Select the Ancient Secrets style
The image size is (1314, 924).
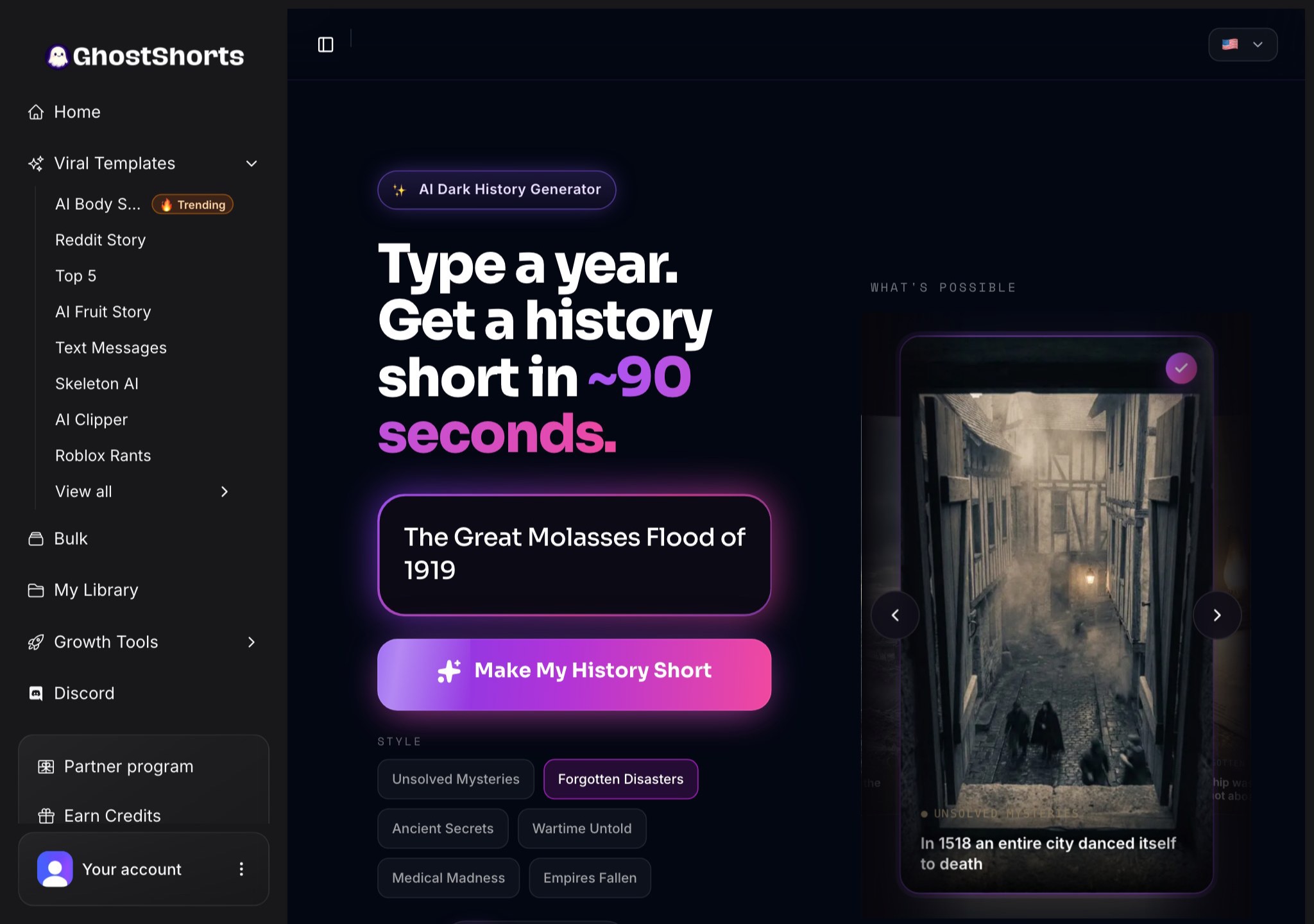(x=443, y=828)
